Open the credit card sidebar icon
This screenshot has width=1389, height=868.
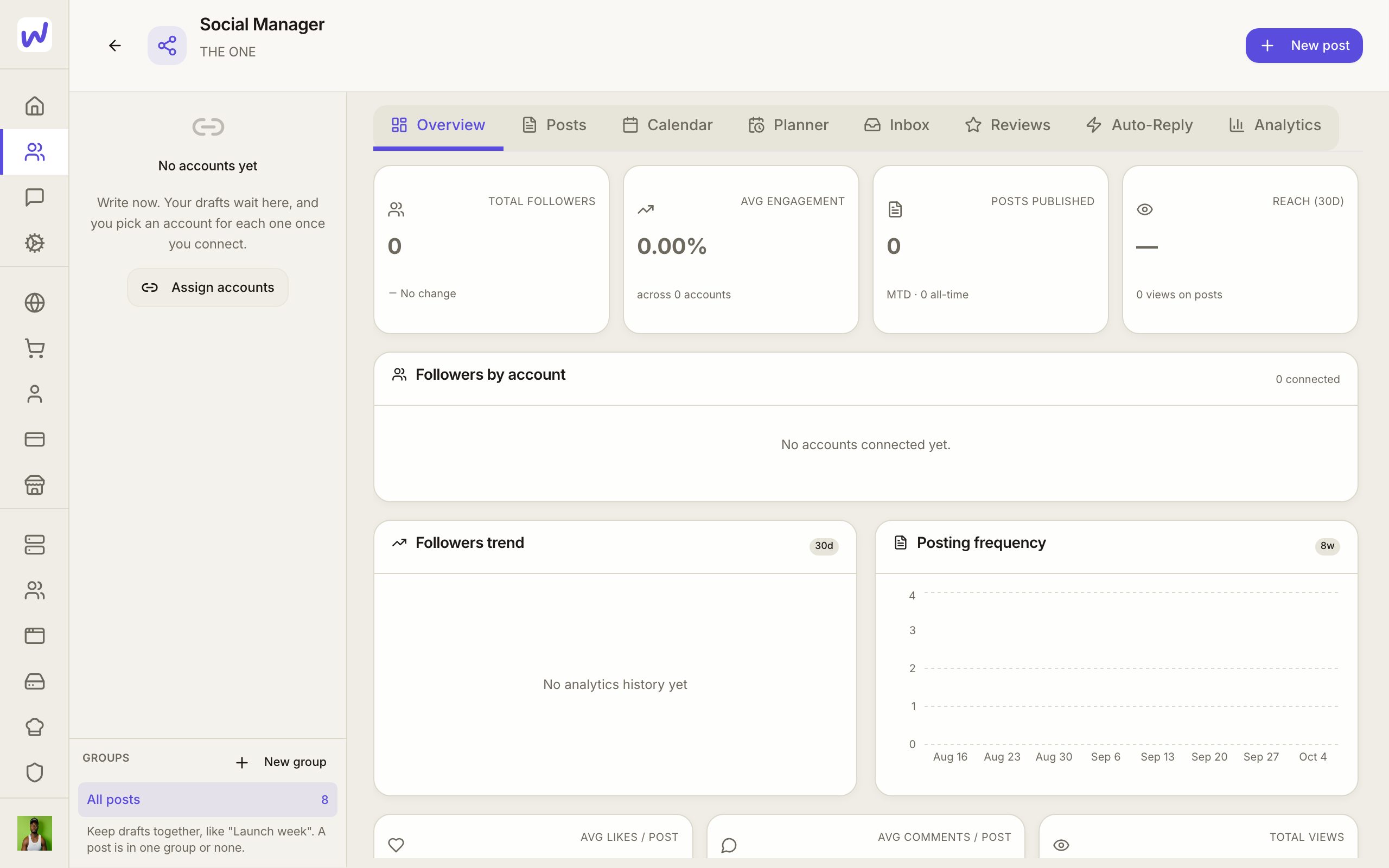(34, 439)
